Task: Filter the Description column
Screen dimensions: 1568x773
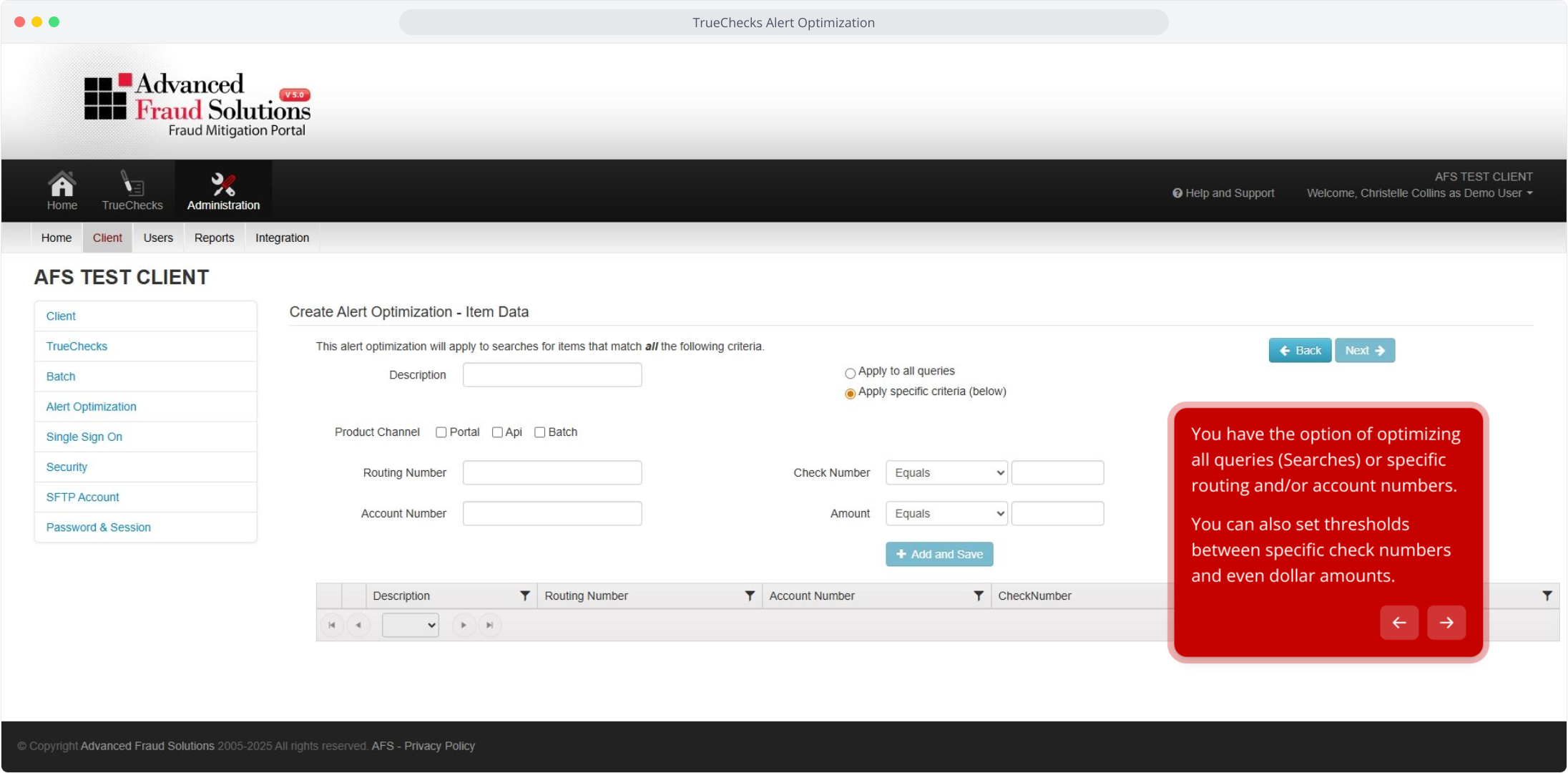Action: click(x=525, y=595)
